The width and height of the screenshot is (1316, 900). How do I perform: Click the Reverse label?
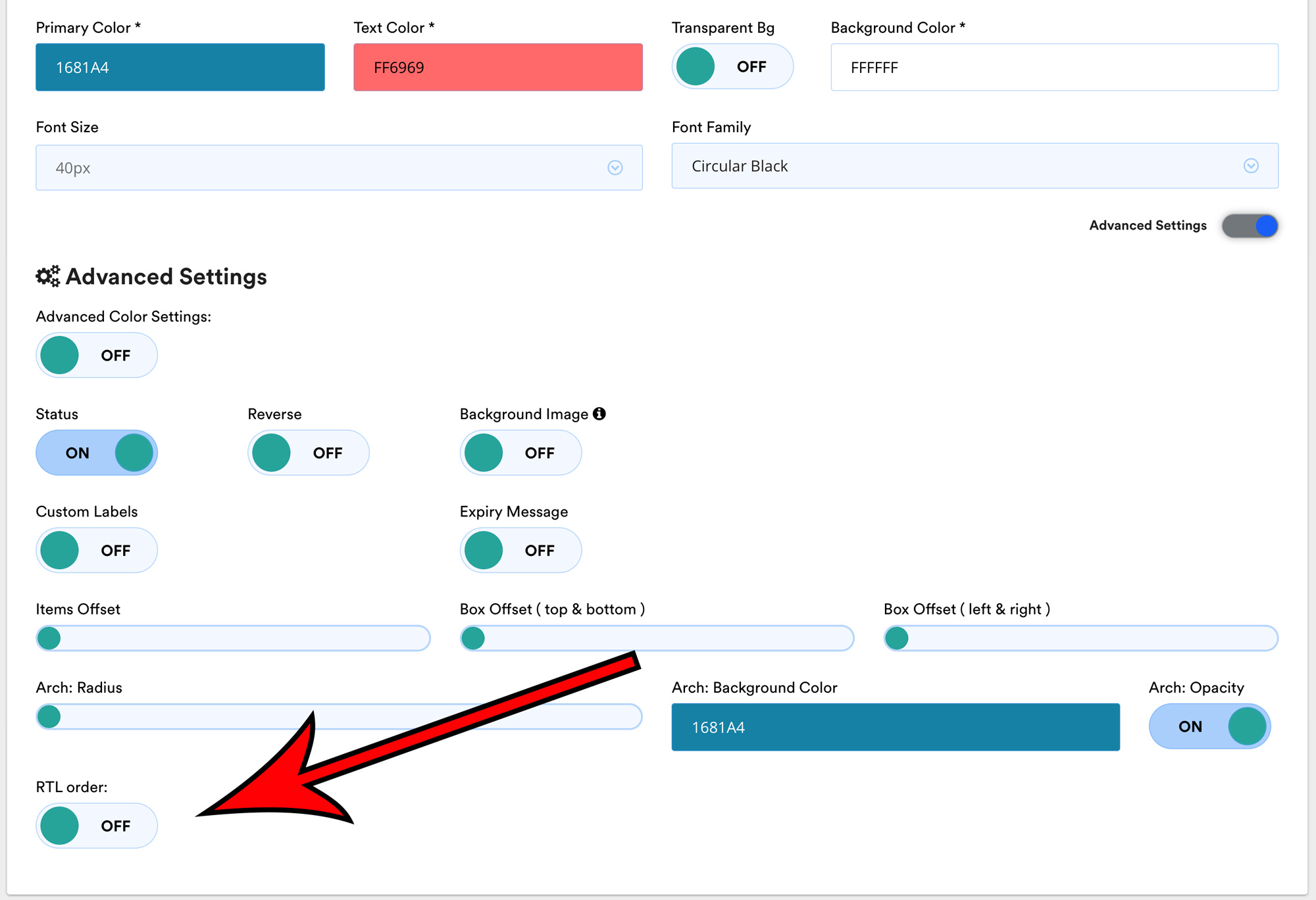pos(275,414)
